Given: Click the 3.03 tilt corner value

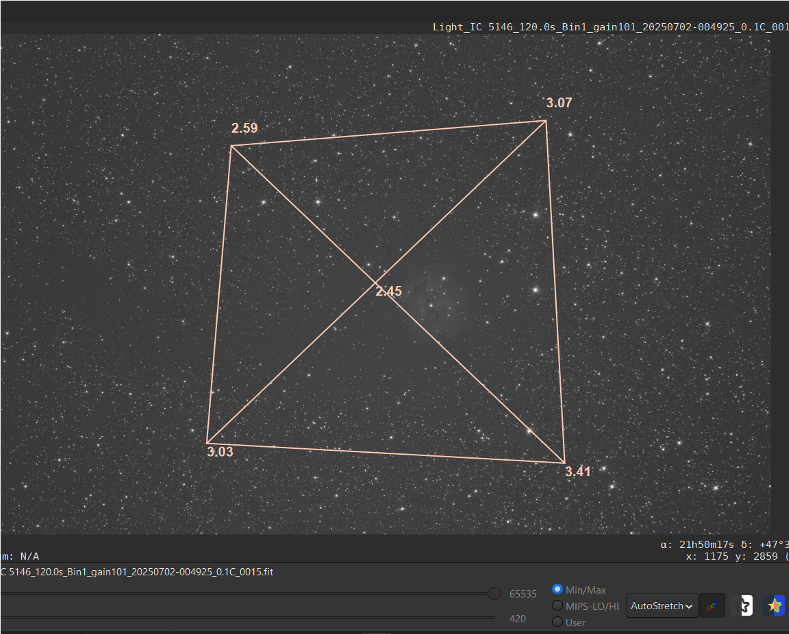Looking at the screenshot, I should click(220, 452).
